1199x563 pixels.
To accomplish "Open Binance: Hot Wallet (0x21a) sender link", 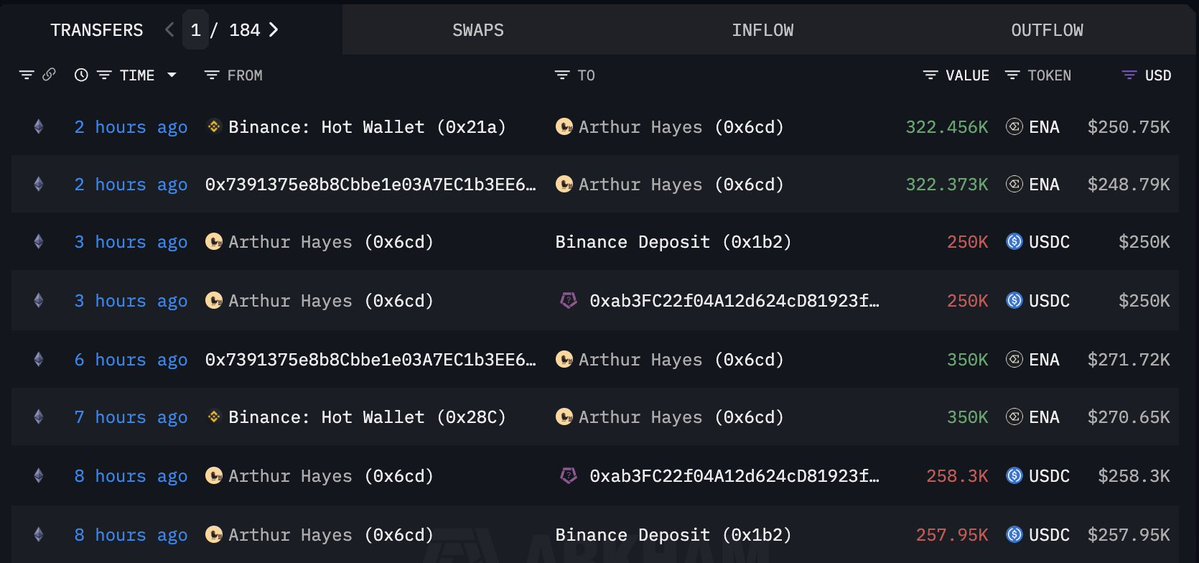I will click(367, 127).
